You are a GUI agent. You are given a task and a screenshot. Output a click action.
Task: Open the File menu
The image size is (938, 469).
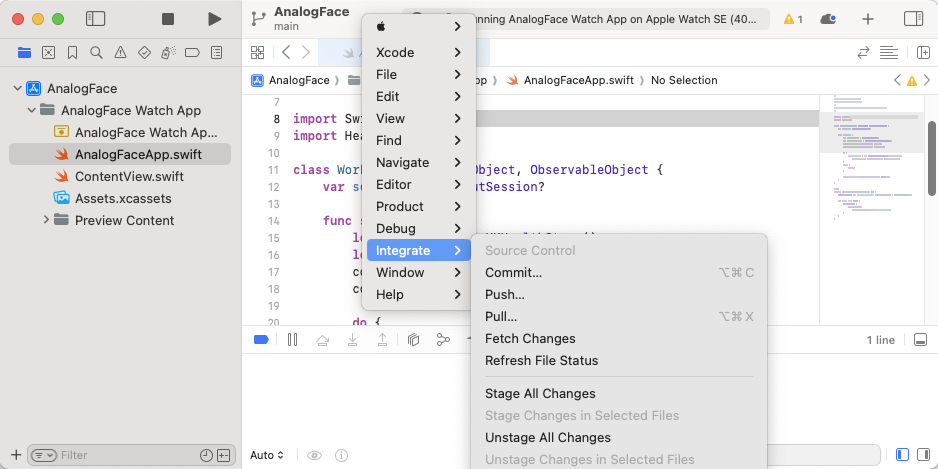(x=419, y=75)
